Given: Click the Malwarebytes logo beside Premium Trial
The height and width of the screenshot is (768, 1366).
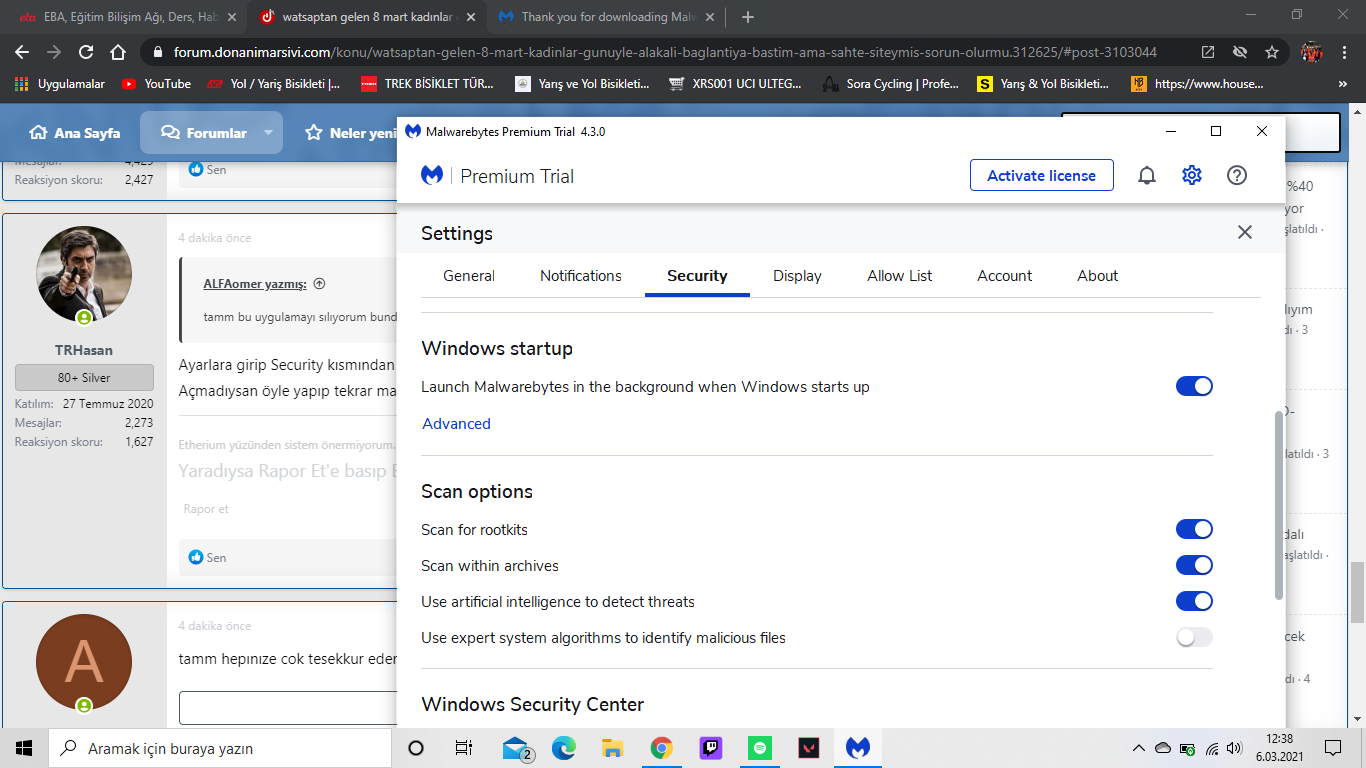Looking at the screenshot, I should click(x=432, y=176).
